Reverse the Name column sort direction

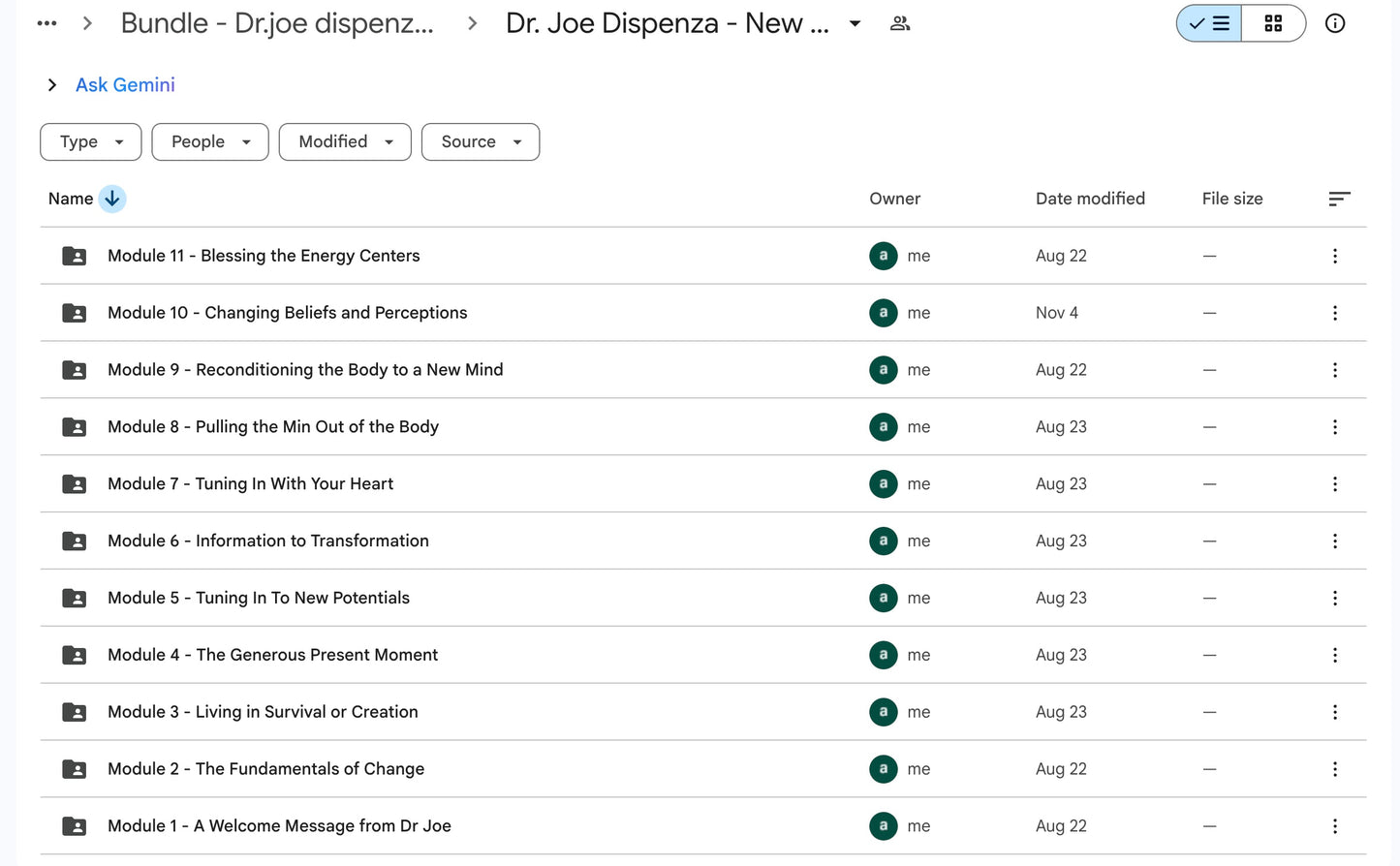click(x=112, y=199)
